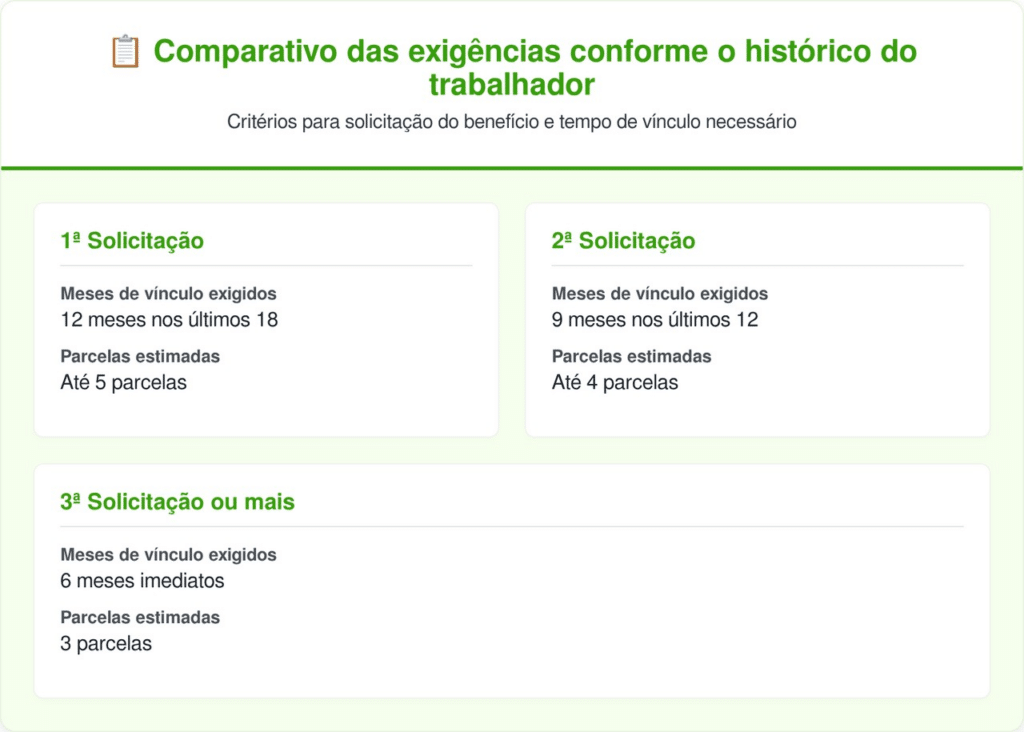Image resolution: width=1024 pixels, height=732 pixels.
Task: Click the subtitle 'Critérios para solicitação do benefício'
Action: (511, 123)
